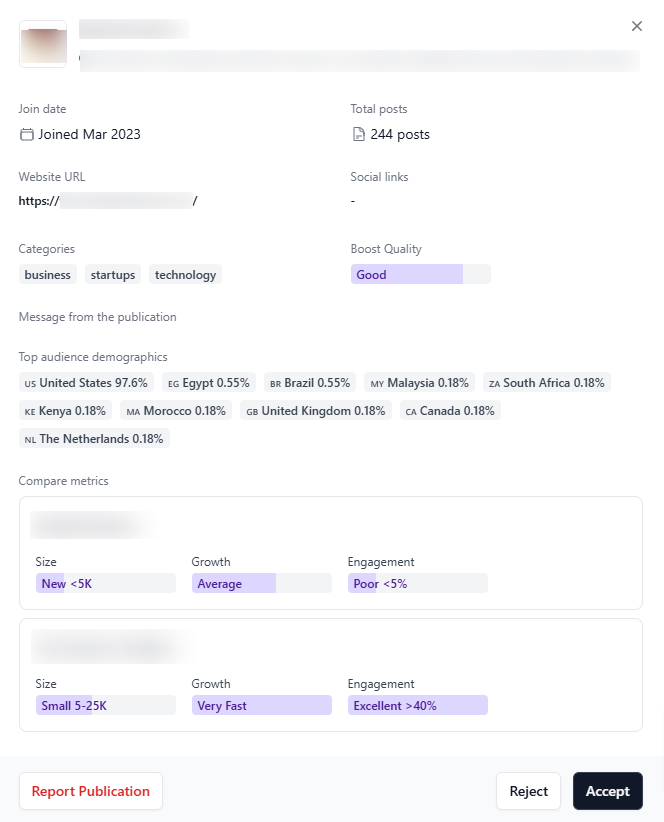Screen dimensions: 664x822
Task: Click the Netherlands 0.18% demographic chip
Action: (x=94, y=438)
